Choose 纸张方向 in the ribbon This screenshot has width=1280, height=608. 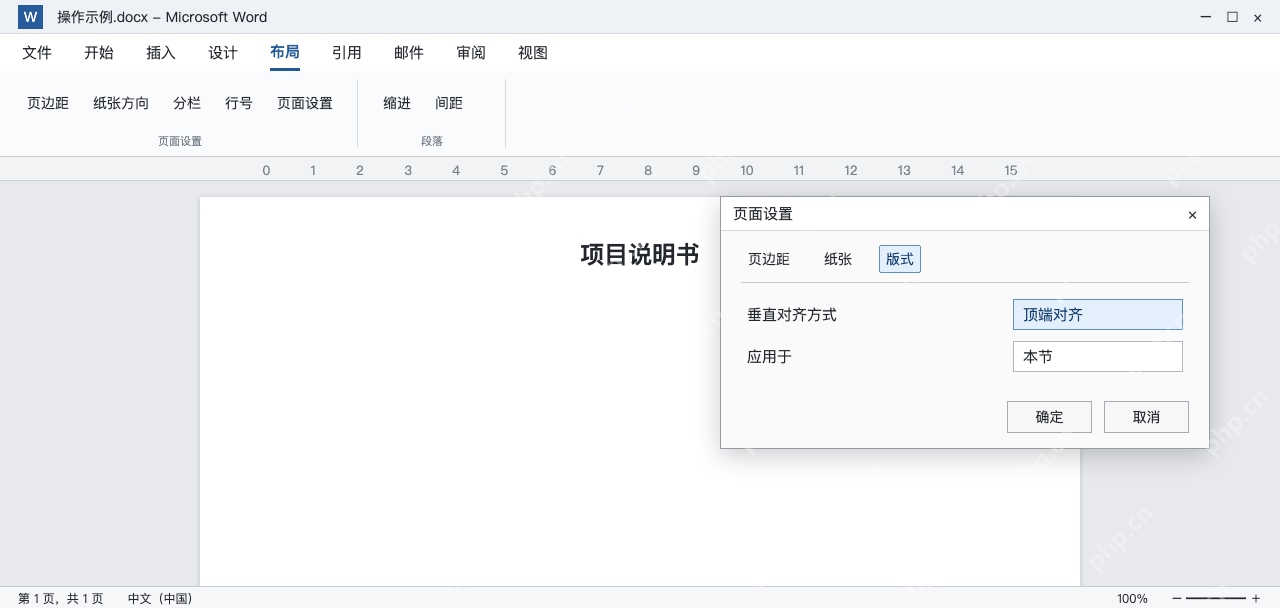click(121, 103)
